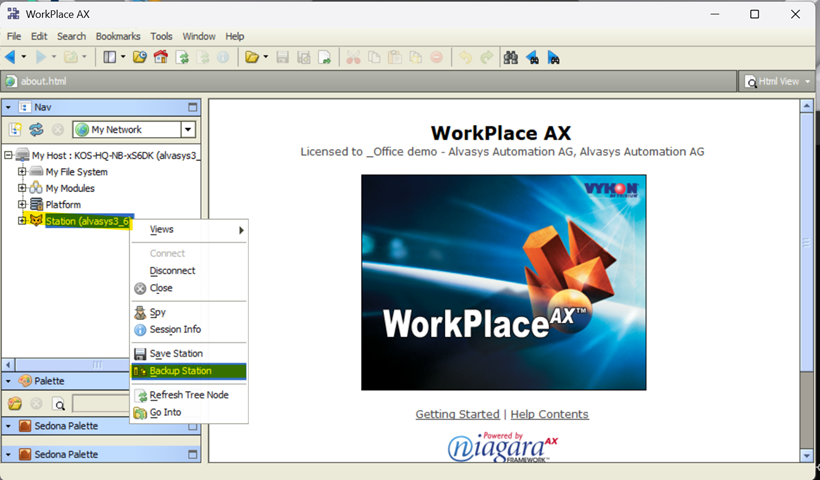This screenshot has height=480, width=820.
Task: Click the green Refresh toolbar icon
Action: tap(182, 58)
